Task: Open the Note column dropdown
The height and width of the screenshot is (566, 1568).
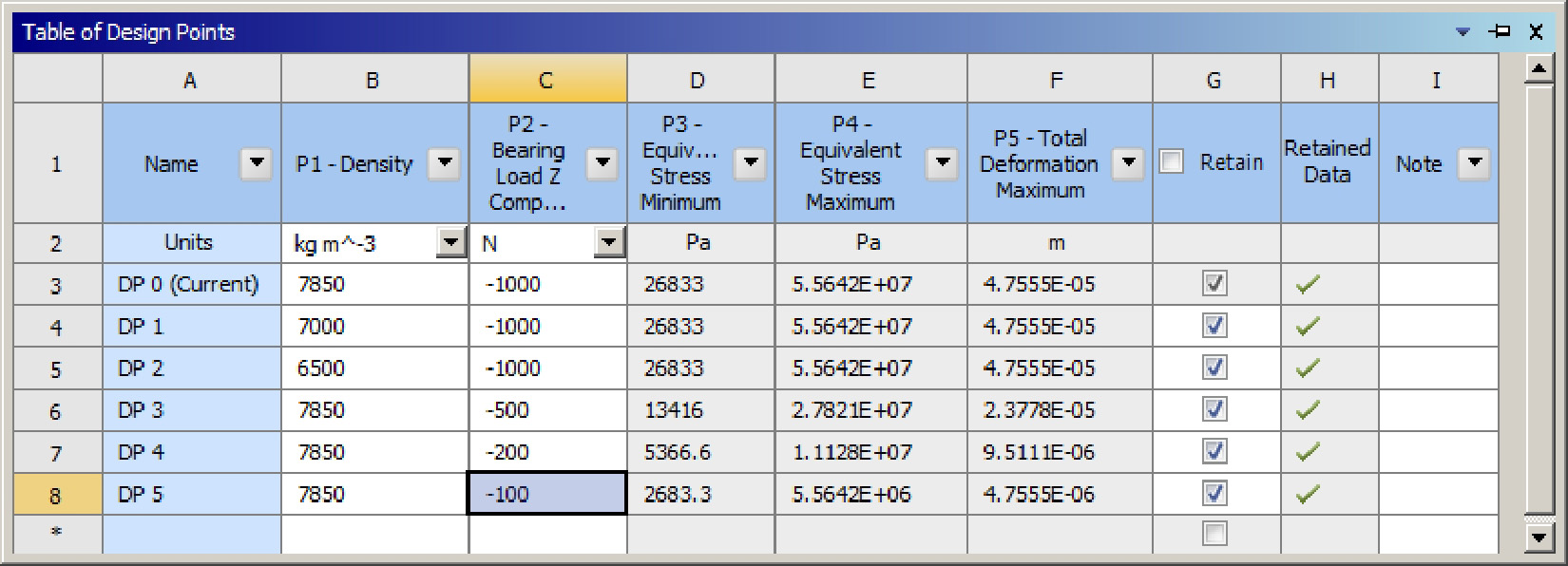Action: [x=1474, y=163]
